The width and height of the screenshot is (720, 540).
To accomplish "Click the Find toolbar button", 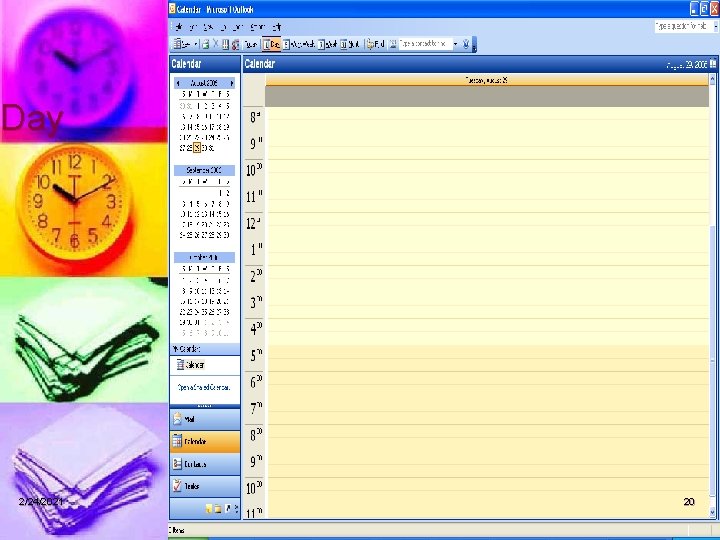I will point(376,44).
